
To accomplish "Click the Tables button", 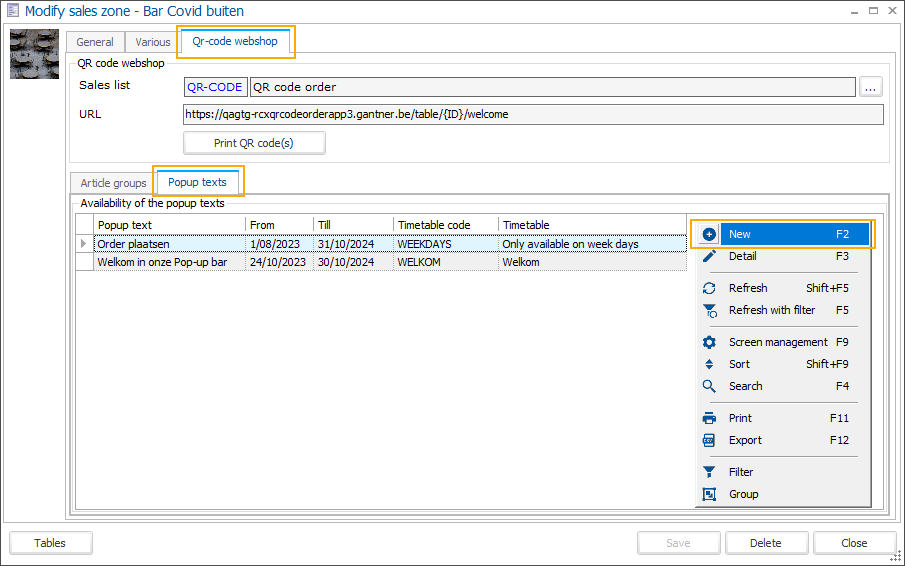I will point(50,543).
